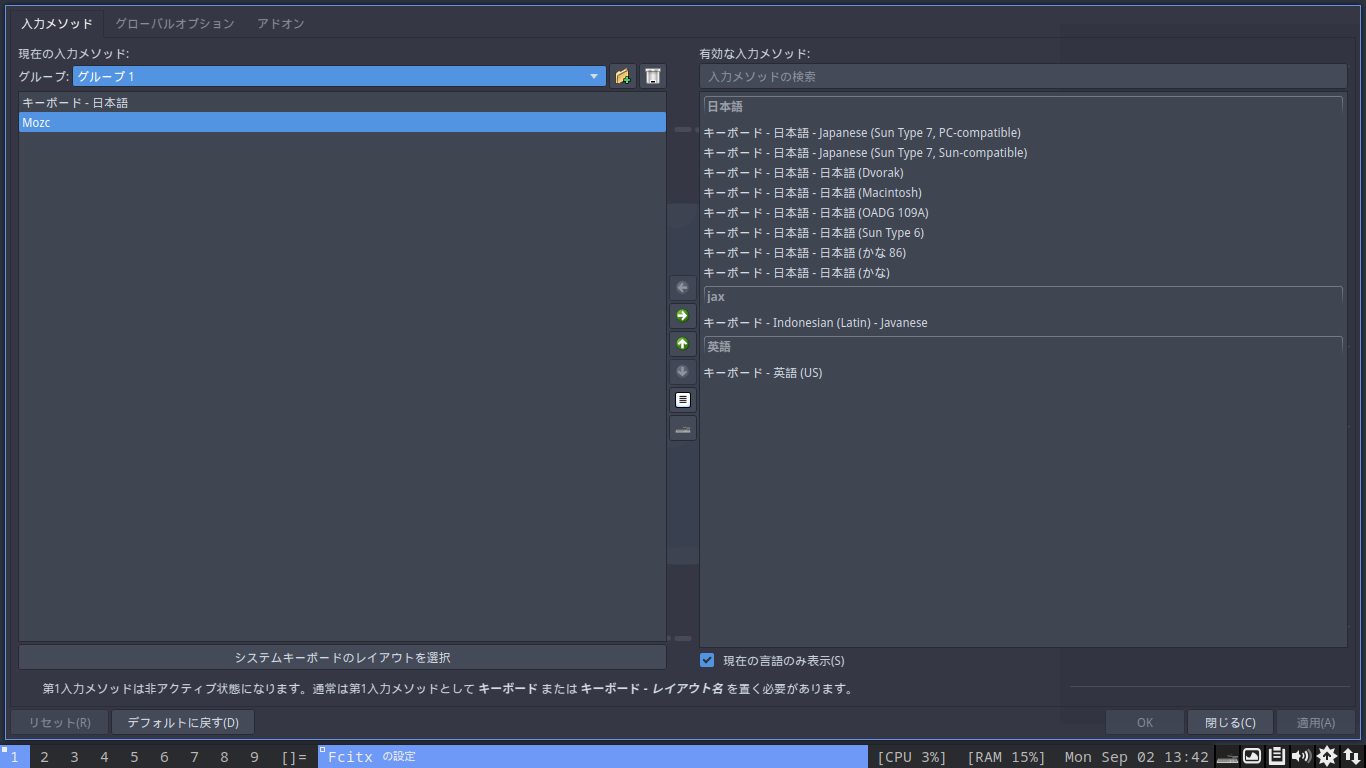Image resolution: width=1366 pixels, height=768 pixels.
Task: Click the layout indicator in the panel
Action: click(x=294, y=757)
